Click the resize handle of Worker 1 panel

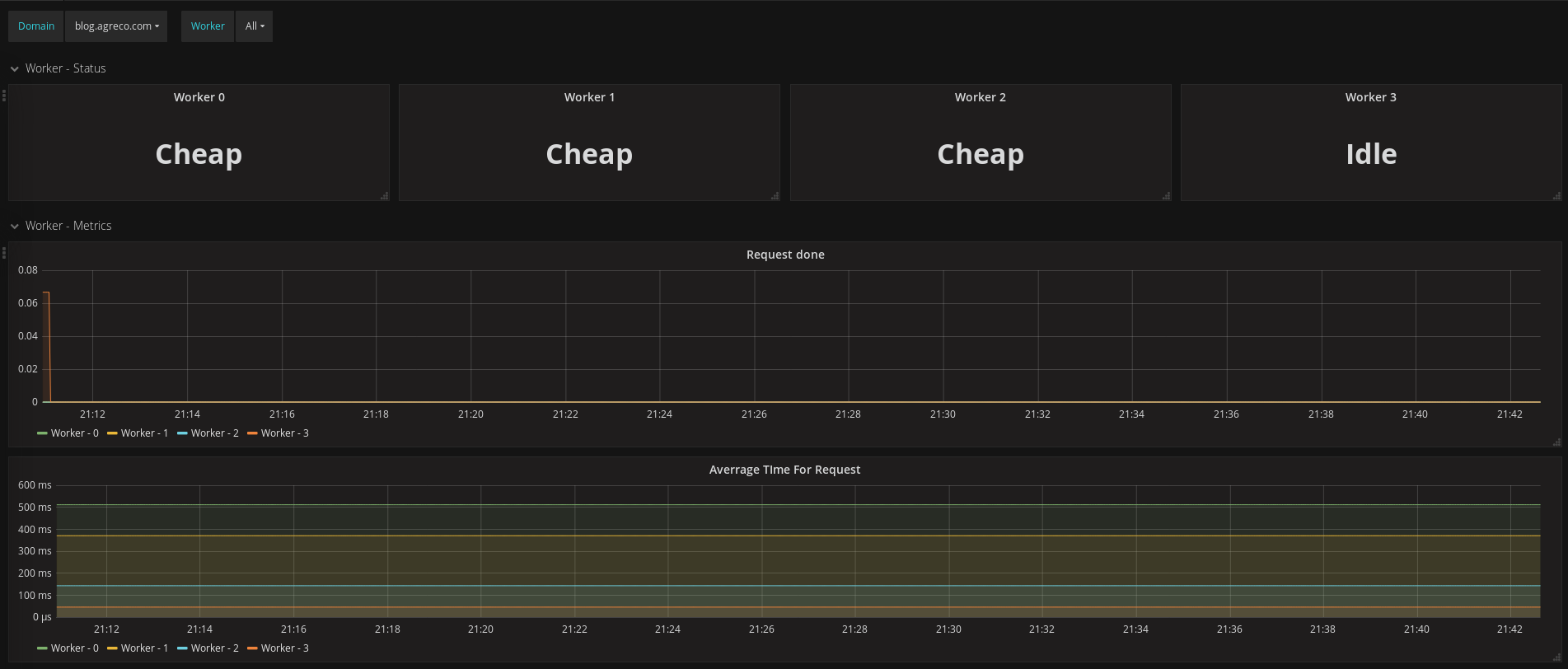click(x=775, y=196)
